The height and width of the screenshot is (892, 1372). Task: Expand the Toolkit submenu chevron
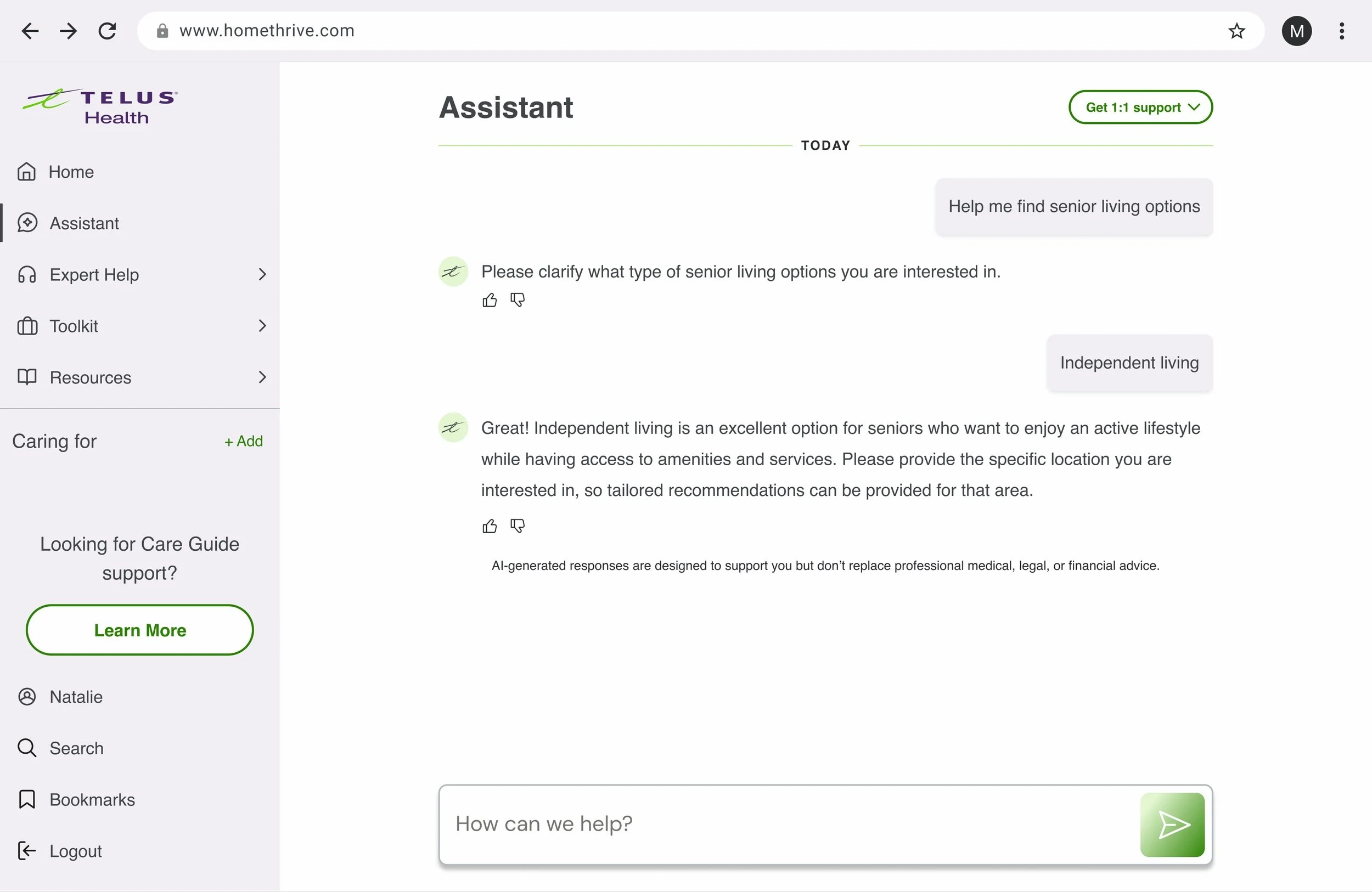tap(262, 326)
